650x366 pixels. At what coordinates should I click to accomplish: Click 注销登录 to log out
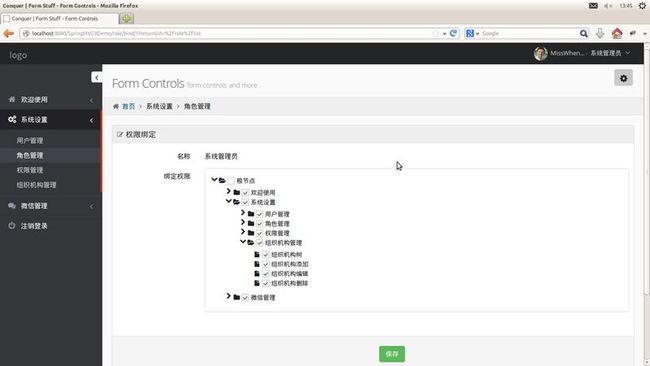[34, 226]
